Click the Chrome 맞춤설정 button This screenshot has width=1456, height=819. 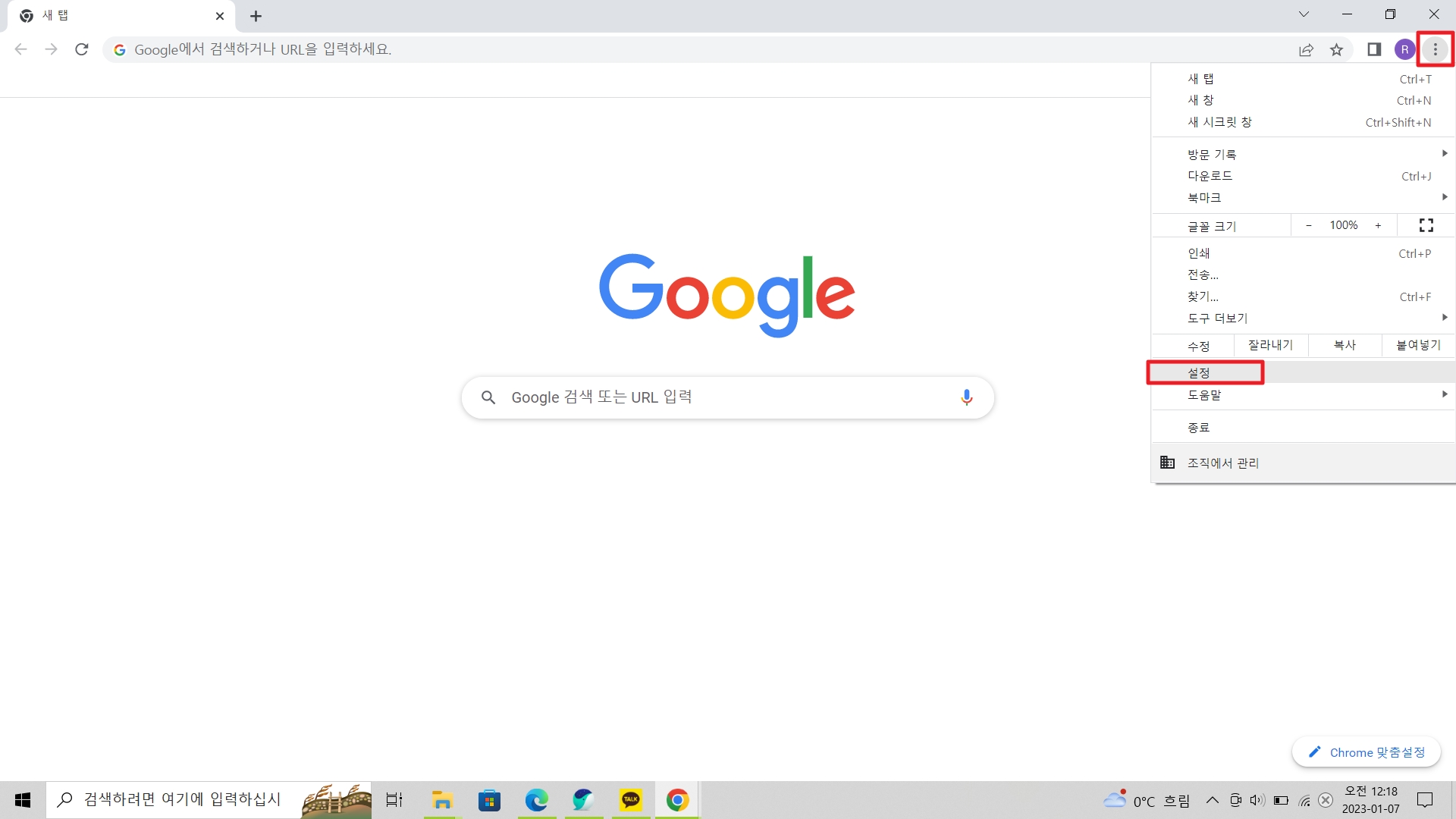(x=1367, y=752)
